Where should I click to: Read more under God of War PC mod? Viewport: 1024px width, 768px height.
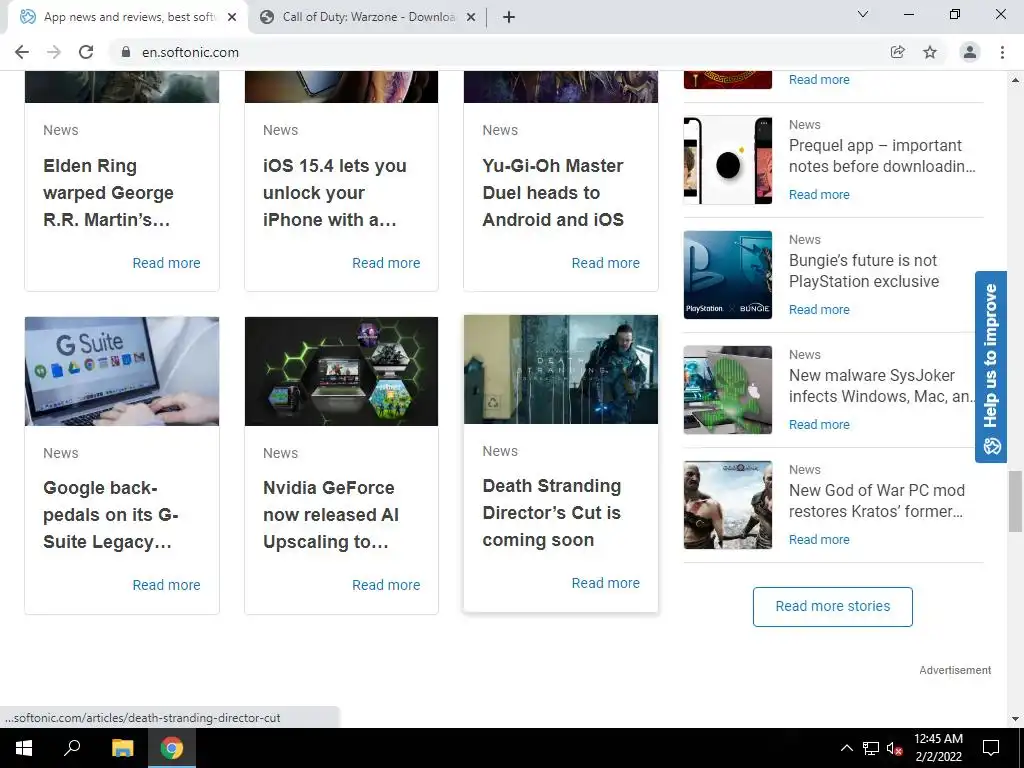click(819, 539)
